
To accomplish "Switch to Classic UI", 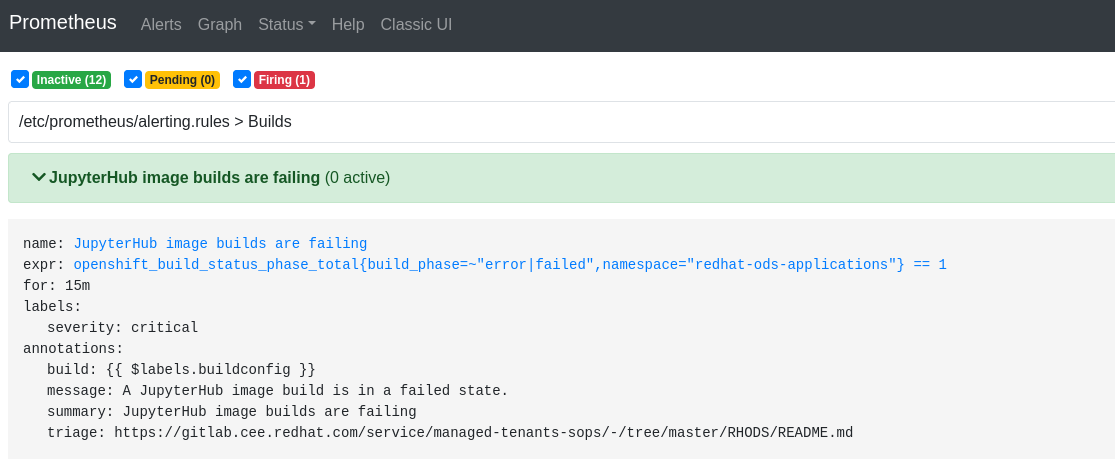I will (x=416, y=24).
